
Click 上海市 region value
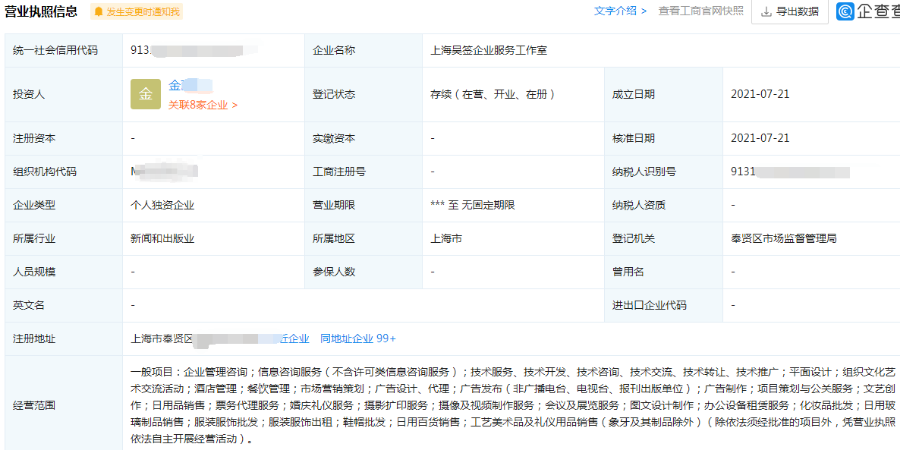click(446, 238)
